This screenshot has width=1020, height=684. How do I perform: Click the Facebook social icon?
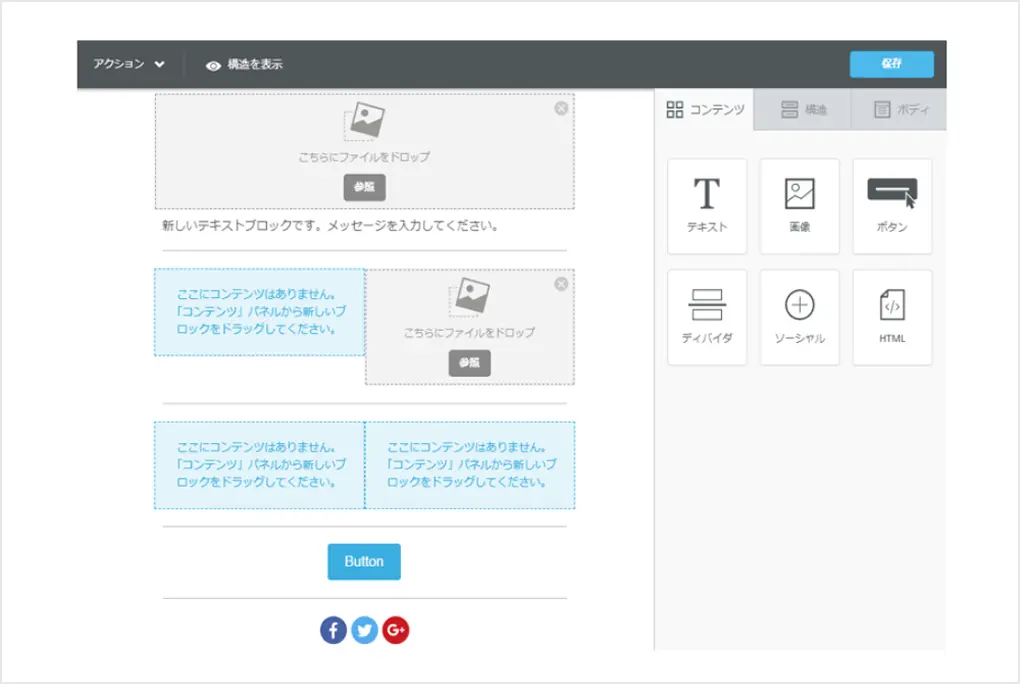[333, 630]
